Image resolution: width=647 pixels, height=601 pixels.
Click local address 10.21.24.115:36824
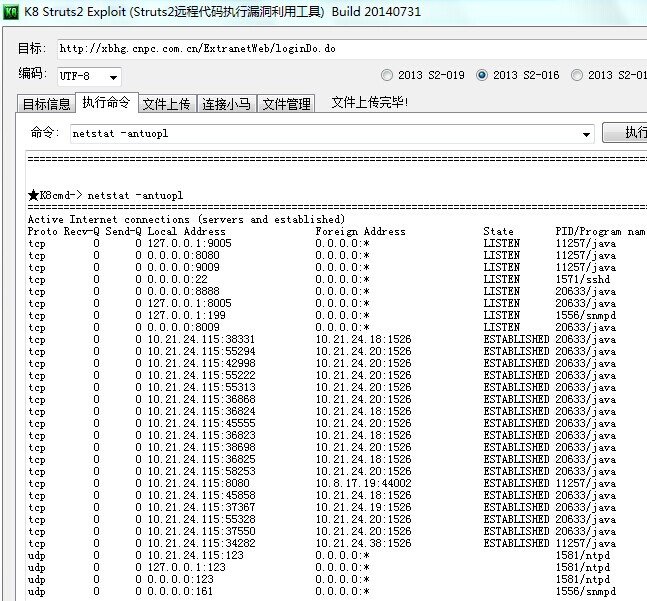201,411
